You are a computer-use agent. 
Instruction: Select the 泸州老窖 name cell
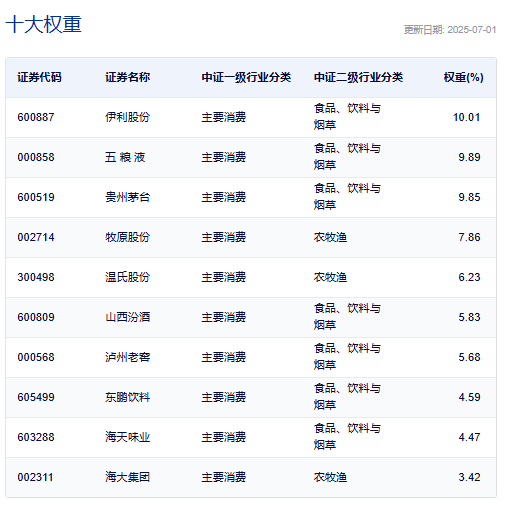(x=128, y=357)
